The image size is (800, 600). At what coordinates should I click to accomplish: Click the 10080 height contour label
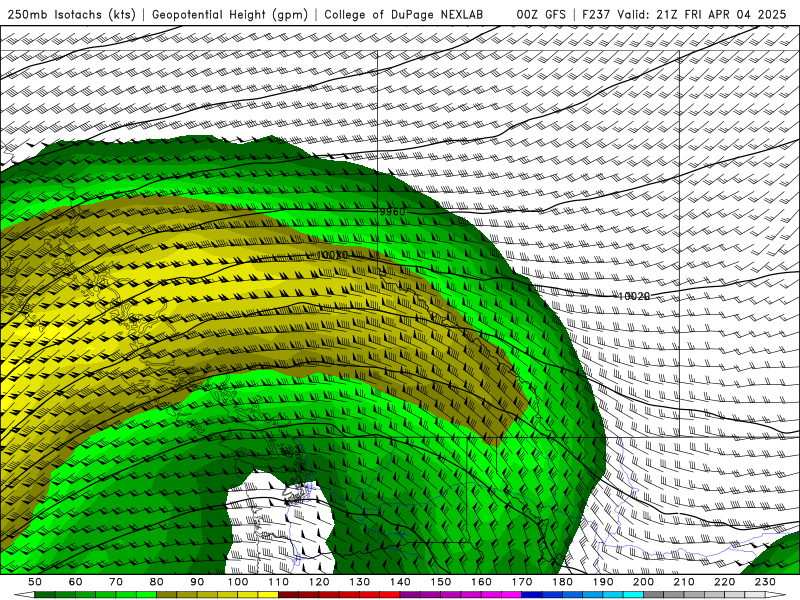click(332, 255)
